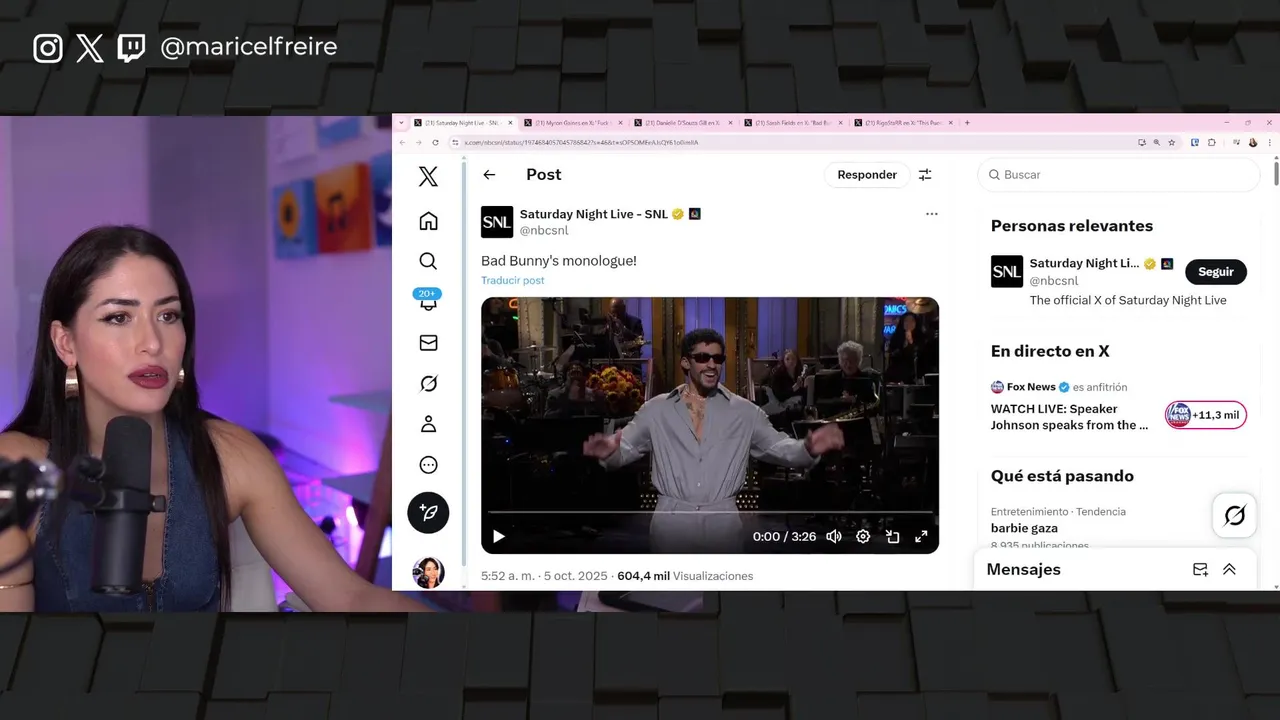Click the Responder button
Screen dimensions: 1280x720
867,175
